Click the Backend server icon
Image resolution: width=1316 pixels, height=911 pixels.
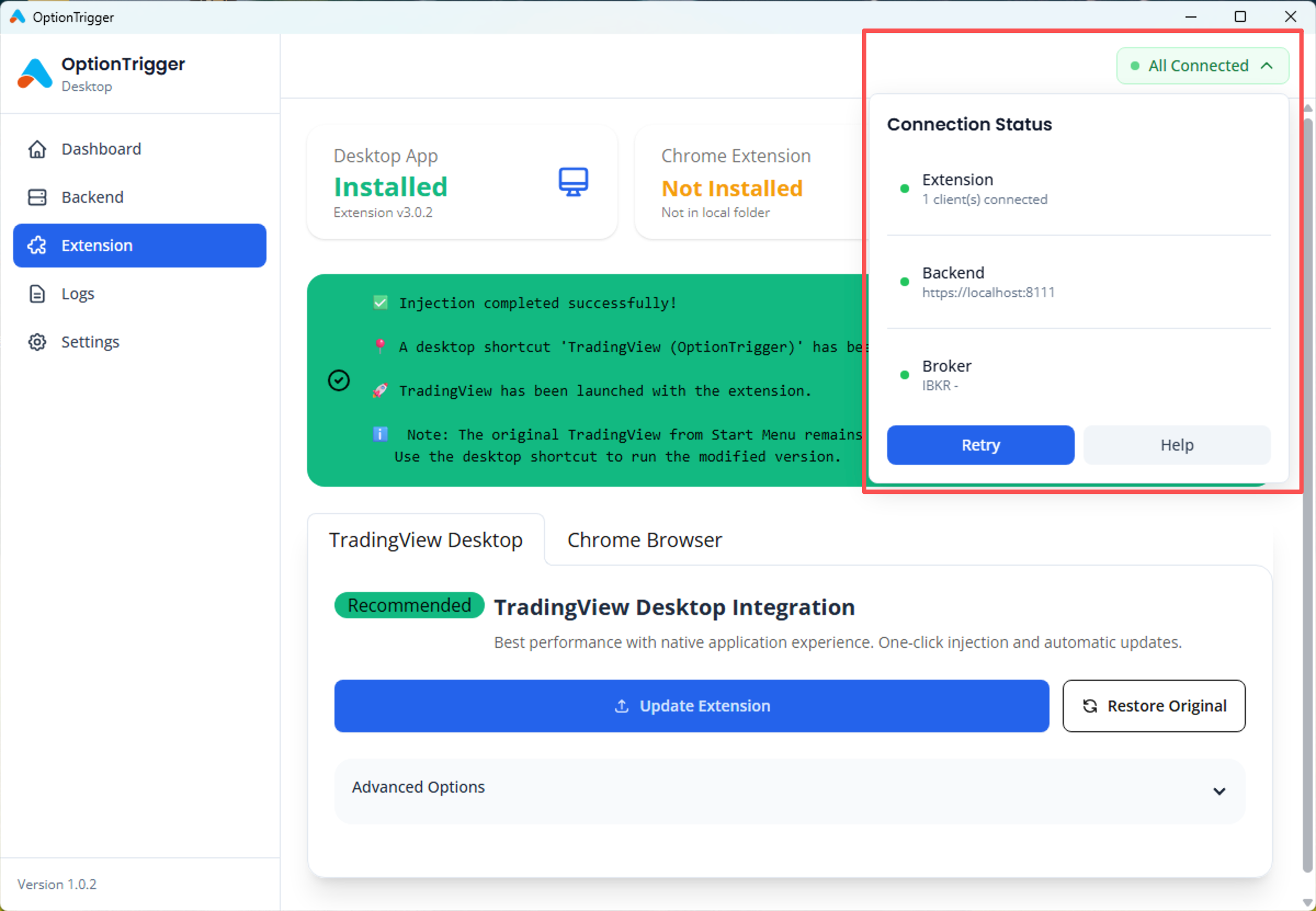click(x=37, y=197)
